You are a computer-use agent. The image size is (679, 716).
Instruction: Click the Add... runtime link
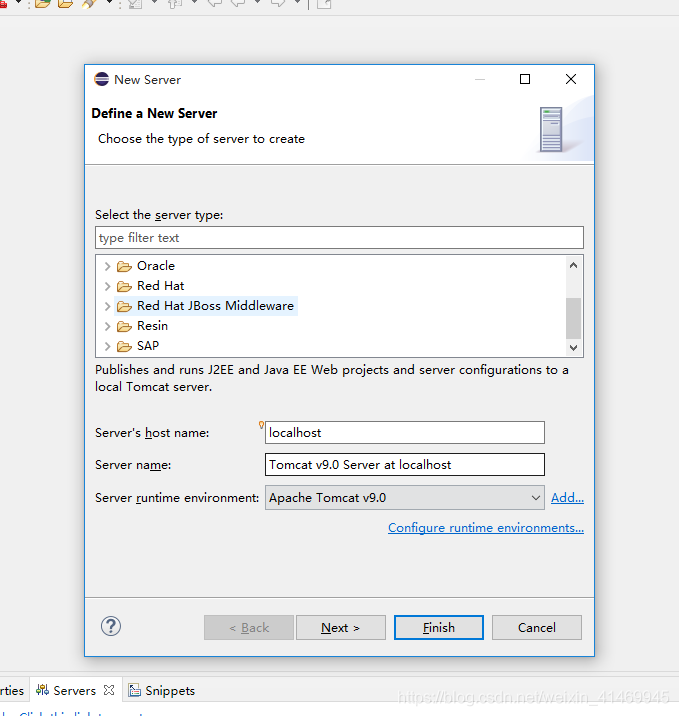click(x=567, y=498)
